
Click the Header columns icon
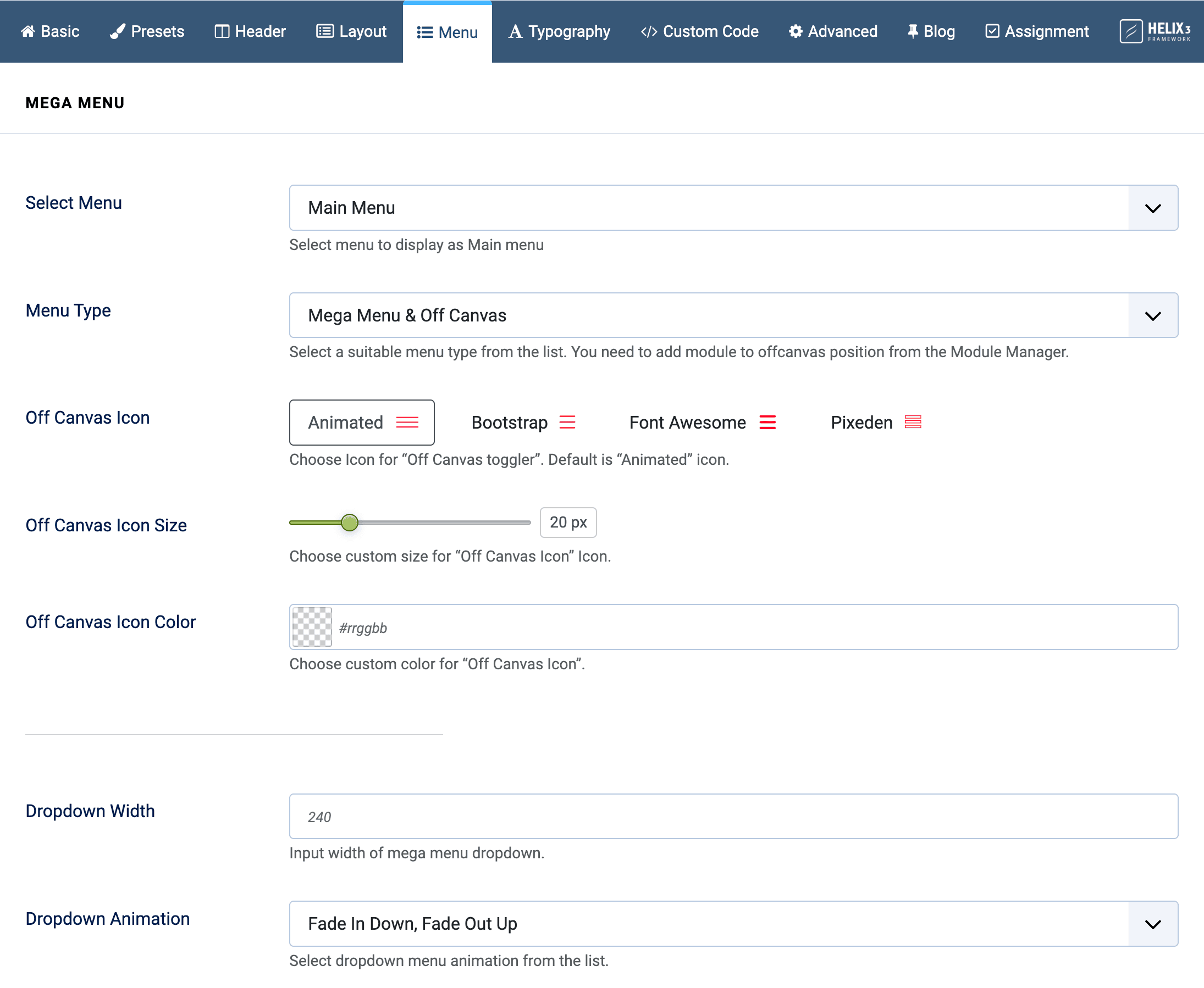(222, 31)
